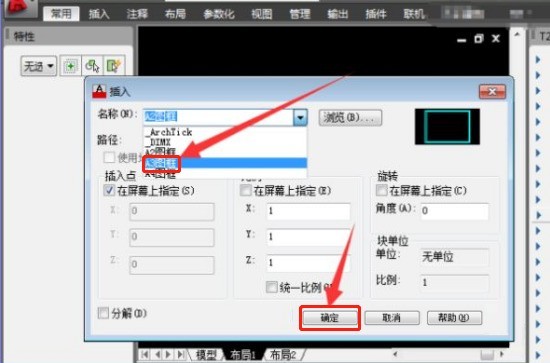Screen dimensions: 550x363
Task: Open the 布局1 tab at bottom
Action: coord(242,355)
